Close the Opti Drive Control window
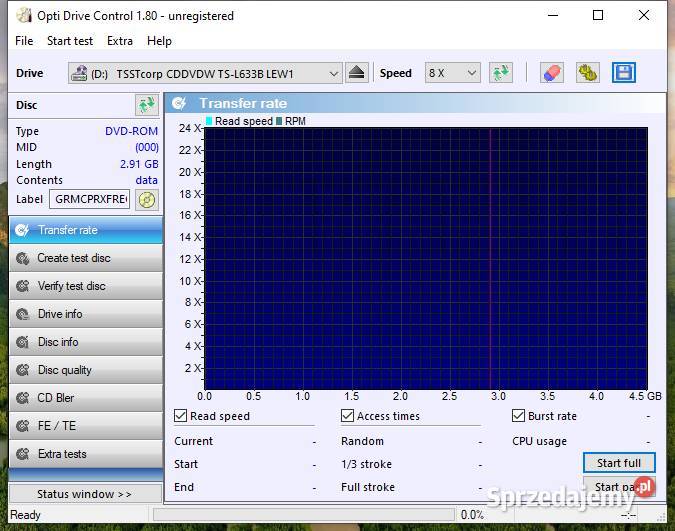 coord(644,16)
